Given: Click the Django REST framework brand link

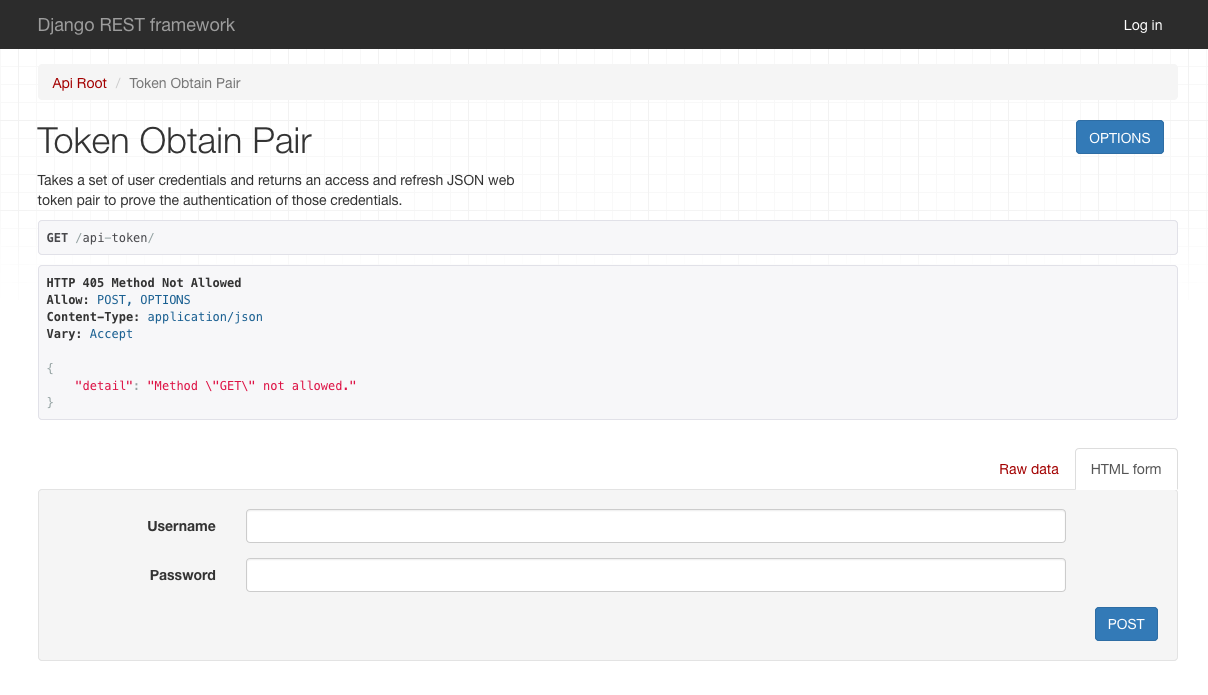Looking at the screenshot, I should pos(136,25).
